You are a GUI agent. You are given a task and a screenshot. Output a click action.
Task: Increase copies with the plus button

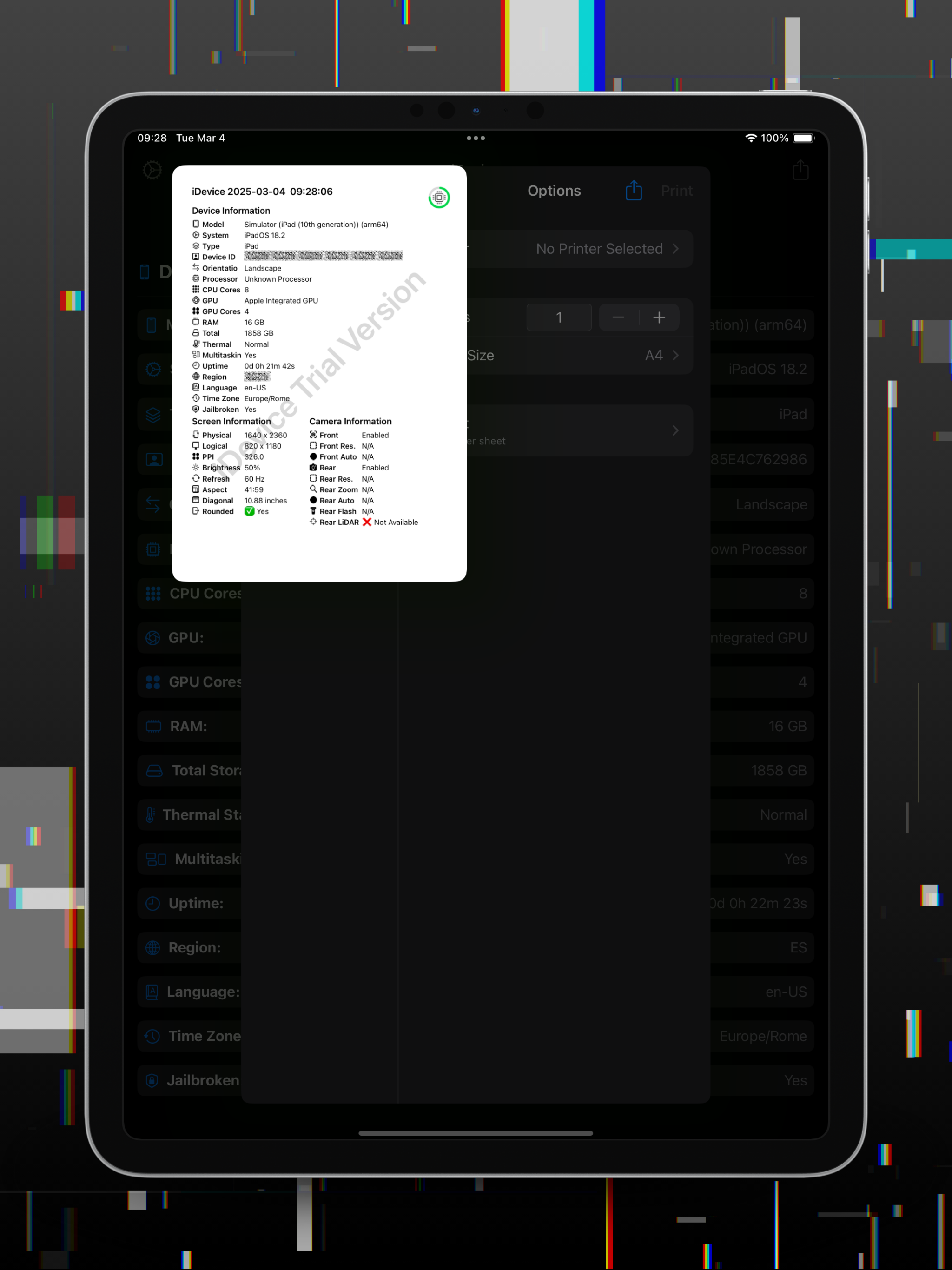pyautogui.click(x=659, y=317)
